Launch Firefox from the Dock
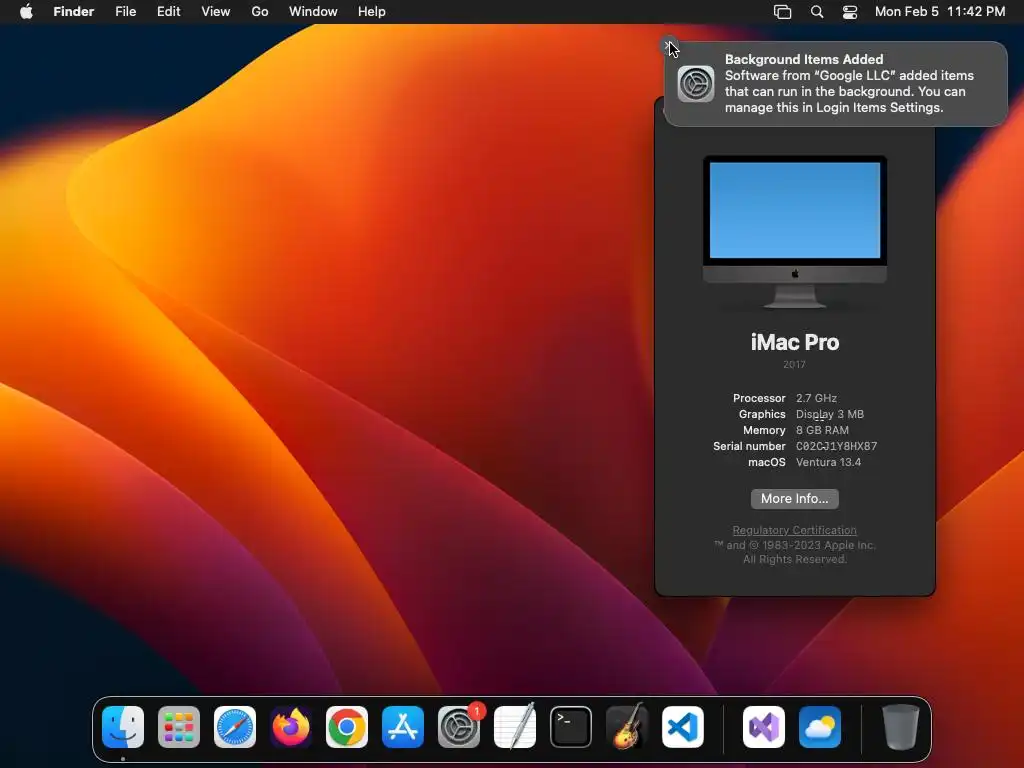The image size is (1024, 768). click(291, 727)
